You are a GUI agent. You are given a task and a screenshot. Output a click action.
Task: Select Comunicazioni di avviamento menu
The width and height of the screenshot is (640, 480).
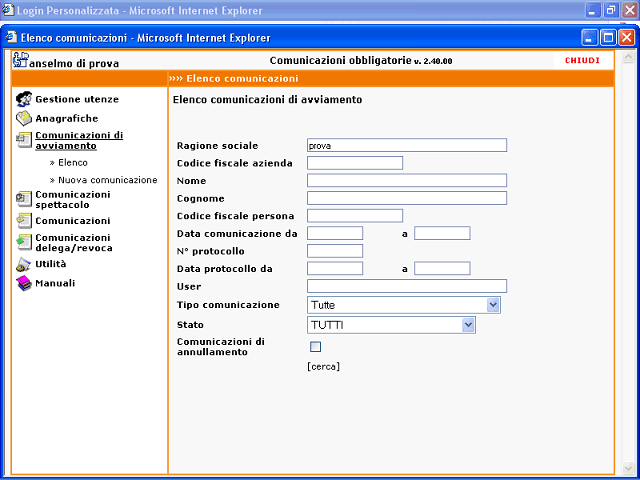click(x=79, y=140)
